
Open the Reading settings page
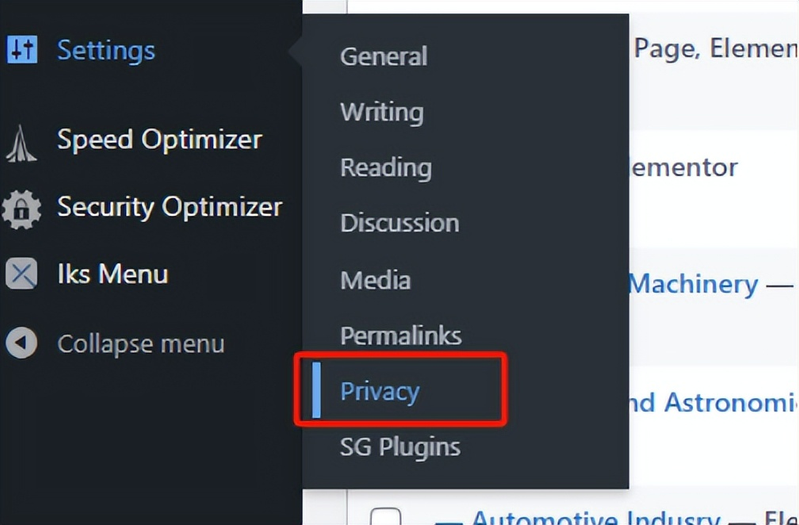pyautogui.click(x=385, y=167)
